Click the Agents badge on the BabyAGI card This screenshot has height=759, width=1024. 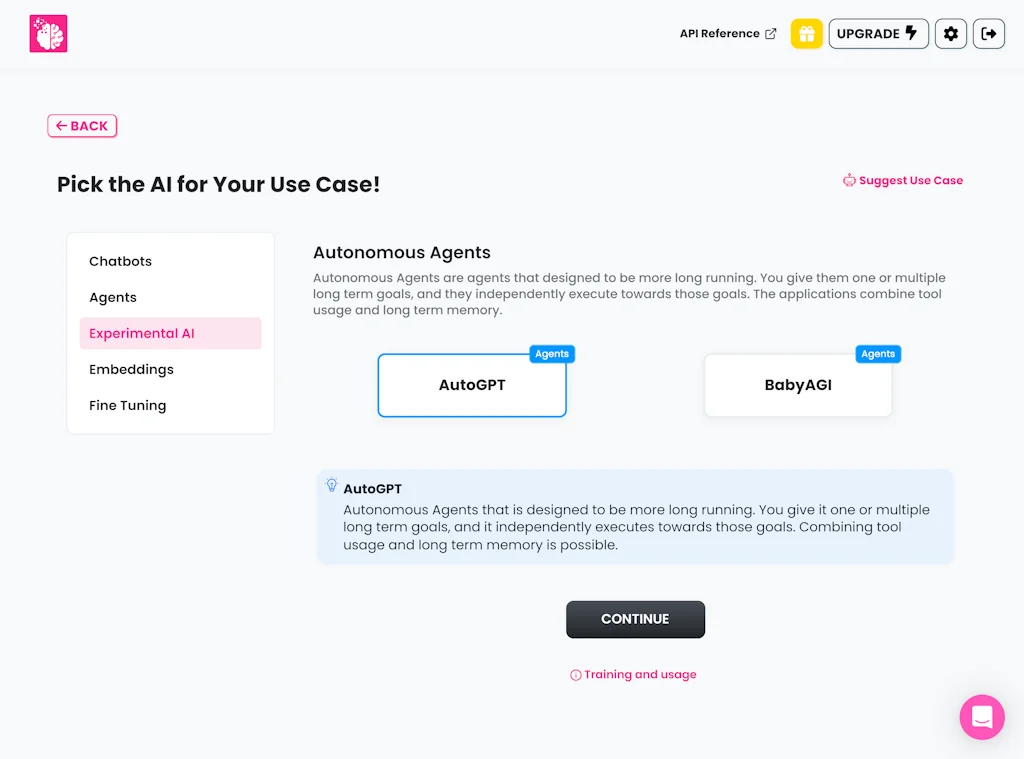(x=878, y=353)
